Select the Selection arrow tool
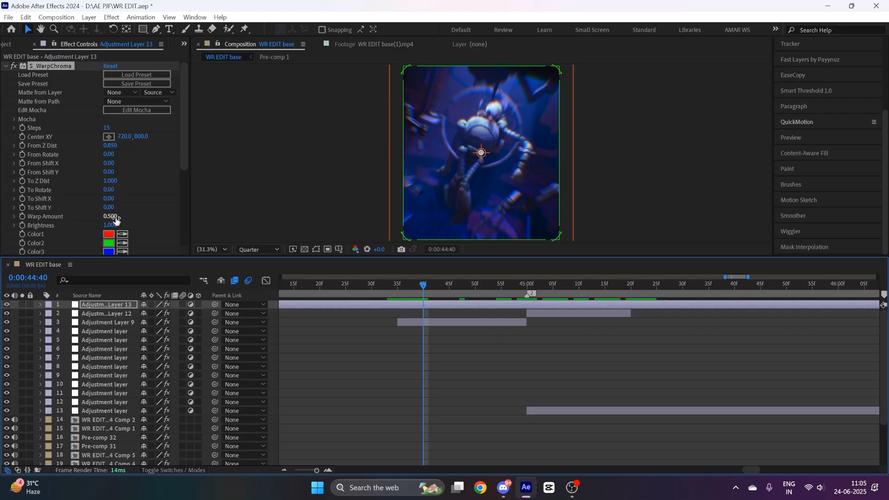The width and height of the screenshot is (889, 500). (x=27, y=29)
